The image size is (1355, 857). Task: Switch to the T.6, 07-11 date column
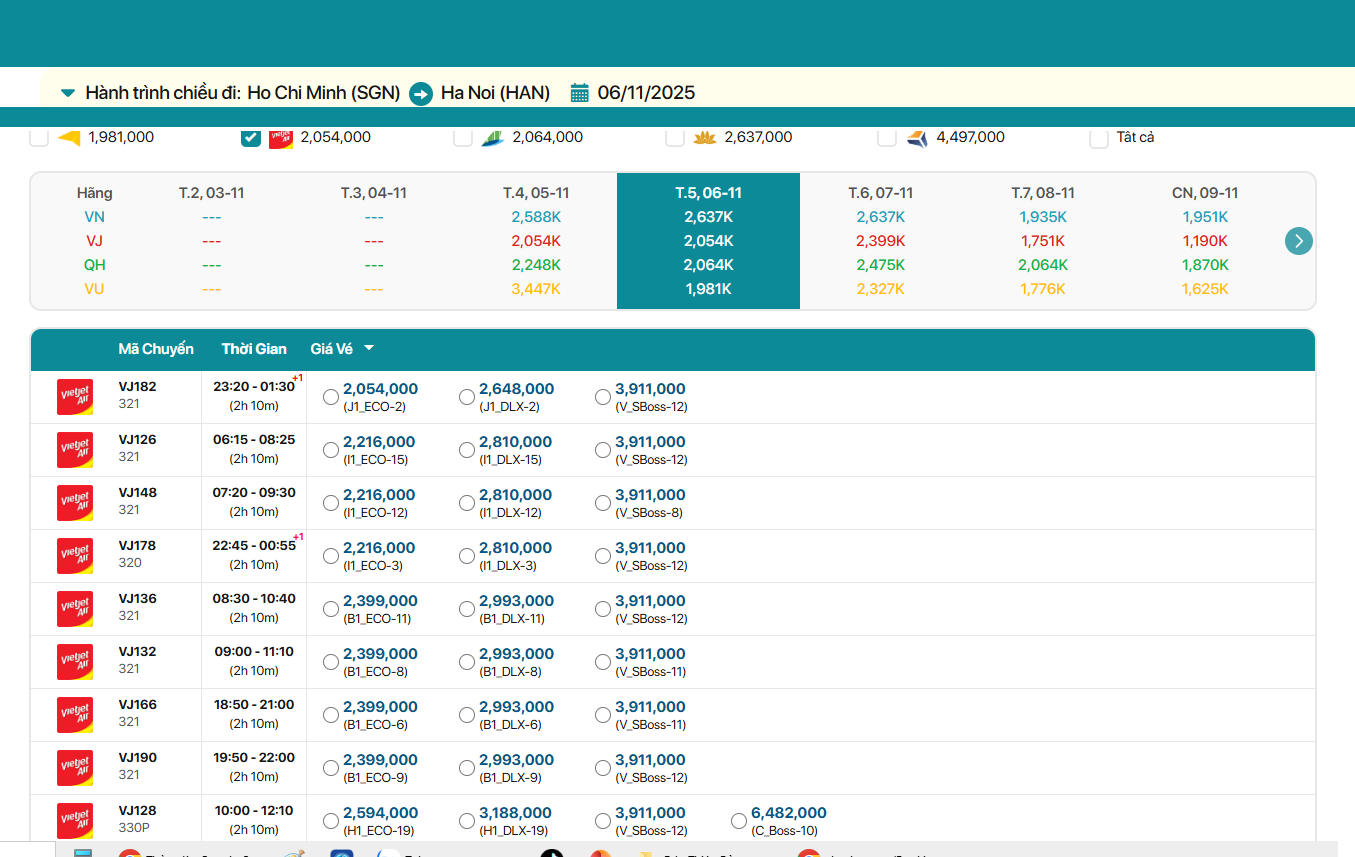[x=880, y=193]
